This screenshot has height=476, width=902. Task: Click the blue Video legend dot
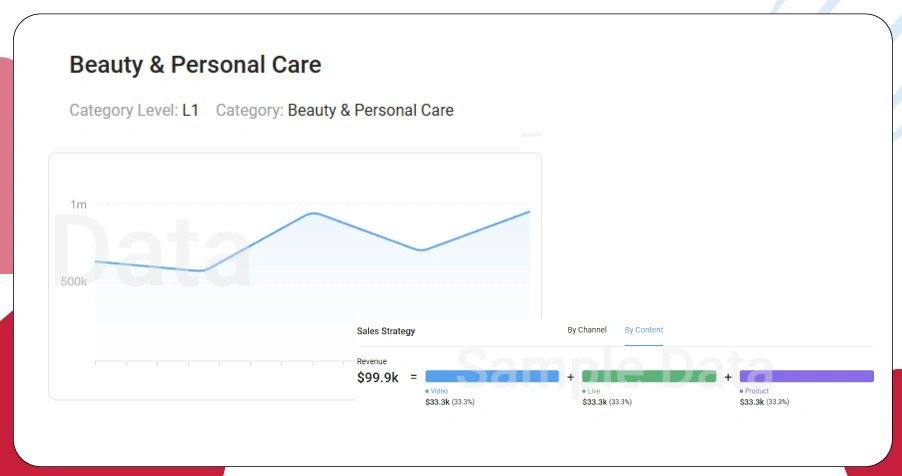427,391
